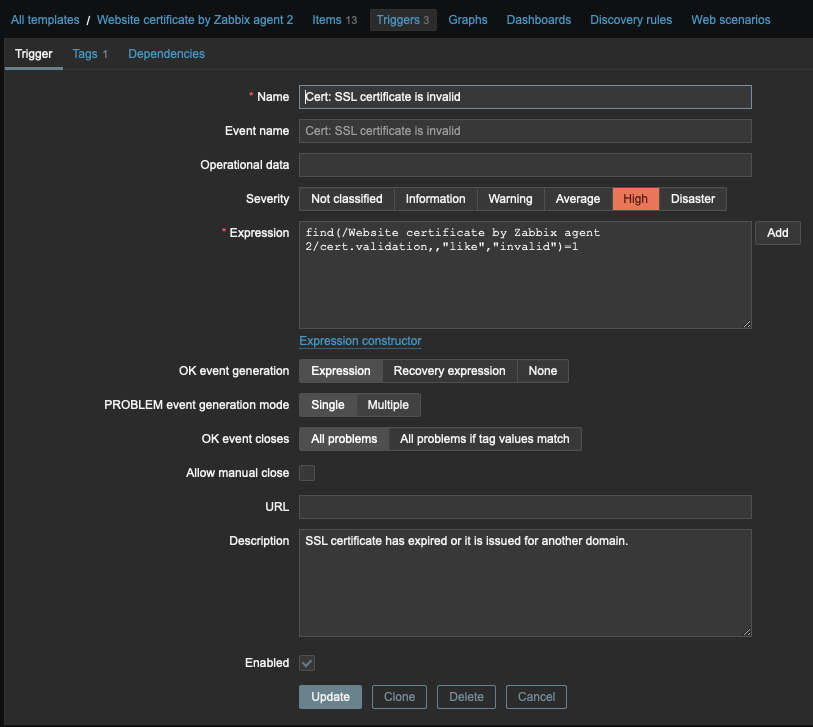The width and height of the screenshot is (813, 727).
Task: Set severity to Warning
Action: pos(510,199)
